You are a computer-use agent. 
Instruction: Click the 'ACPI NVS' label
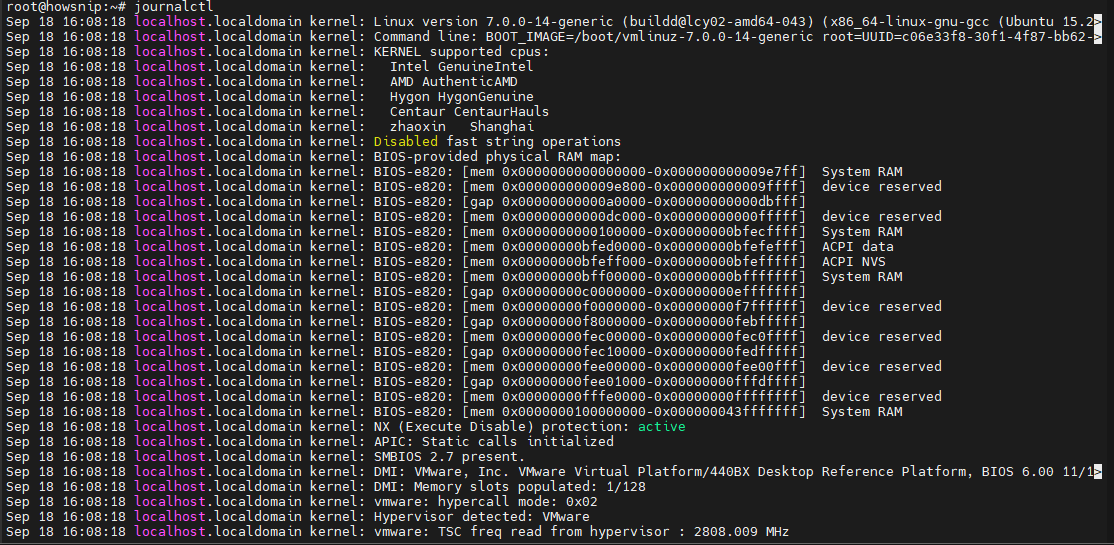(x=854, y=261)
